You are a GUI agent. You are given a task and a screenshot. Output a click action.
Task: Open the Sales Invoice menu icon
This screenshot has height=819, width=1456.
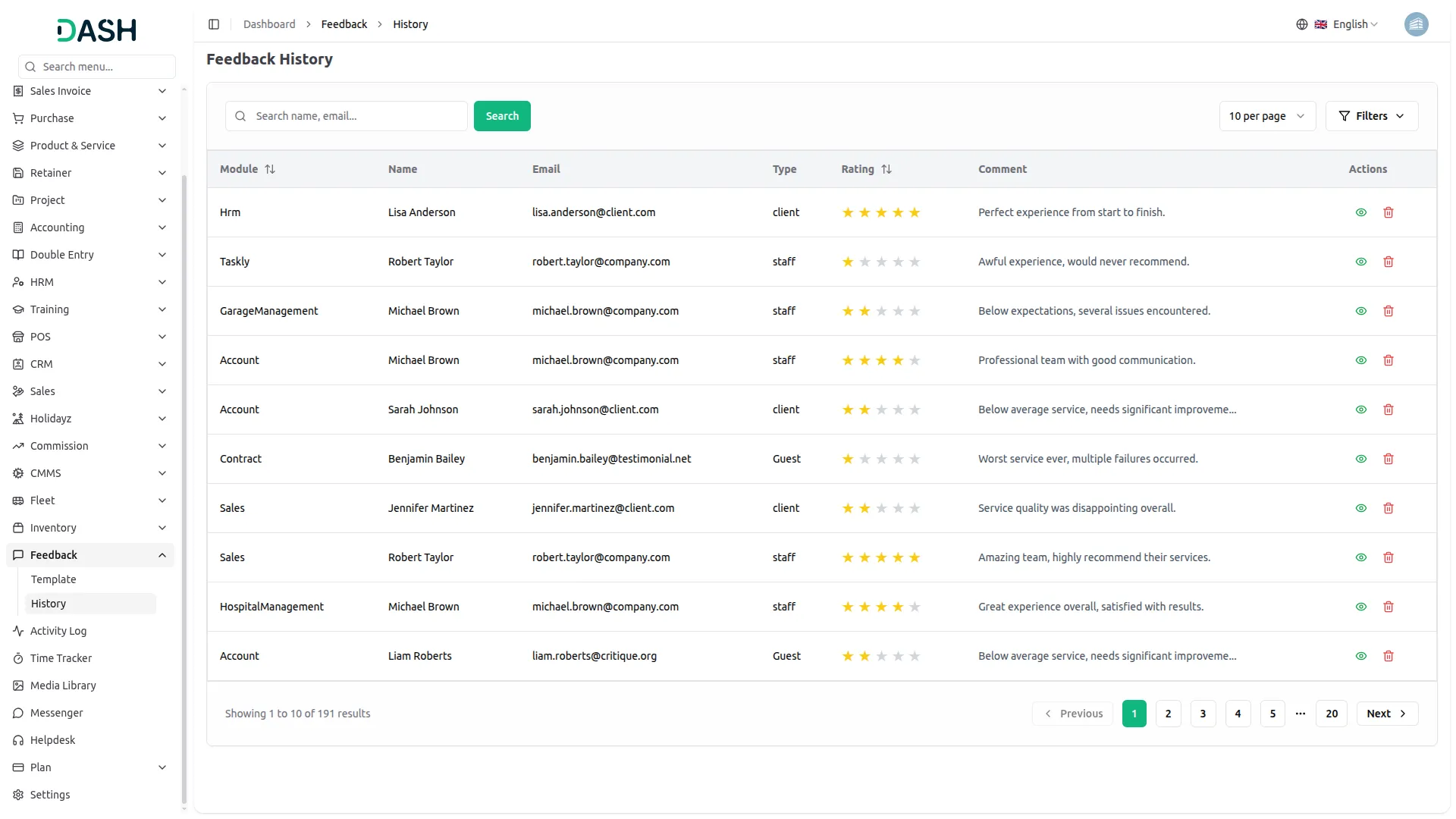click(17, 91)
